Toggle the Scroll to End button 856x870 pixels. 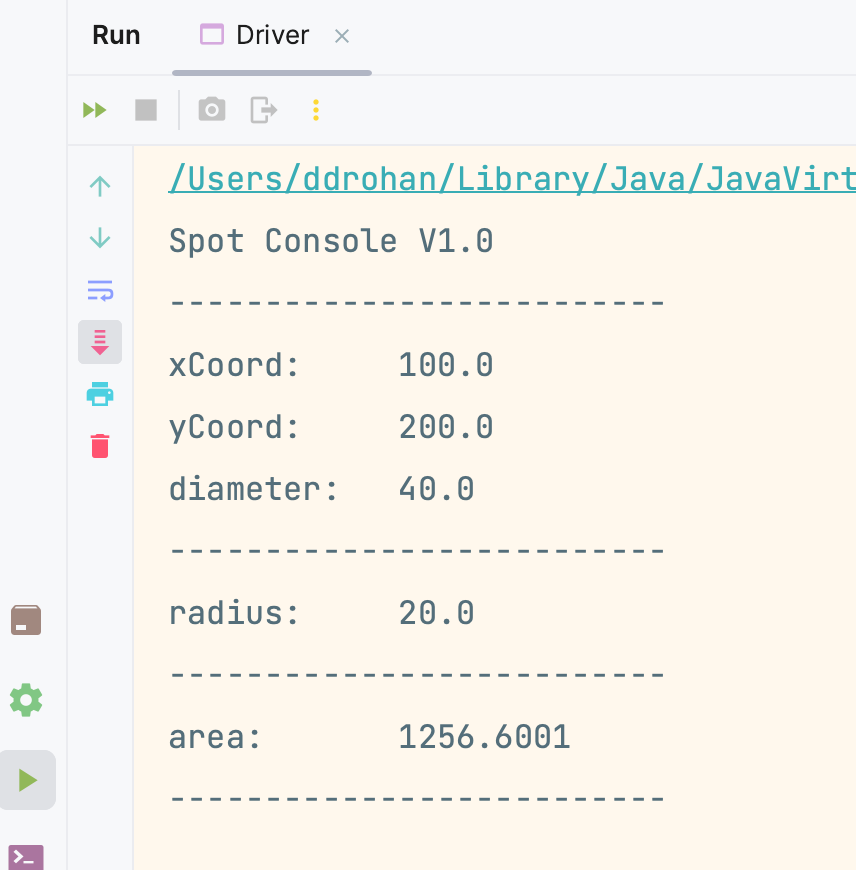click(100, 342)
